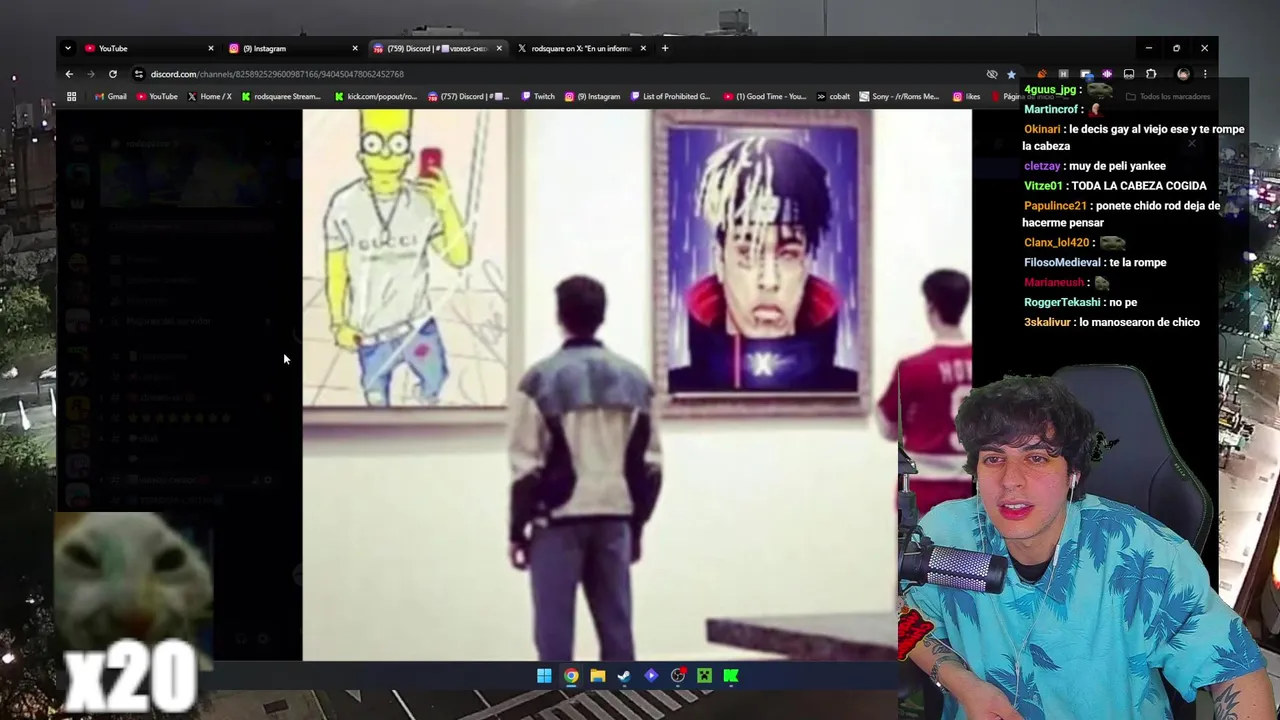Close the Instagram tab

[x=355, y=48]
